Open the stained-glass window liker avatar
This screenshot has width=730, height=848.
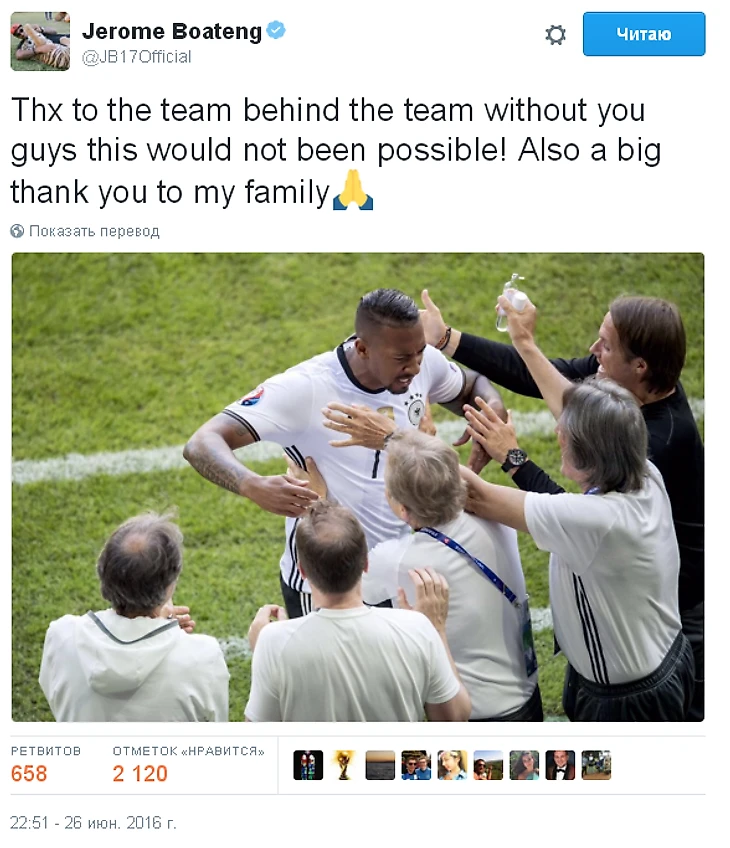[308, 765]
